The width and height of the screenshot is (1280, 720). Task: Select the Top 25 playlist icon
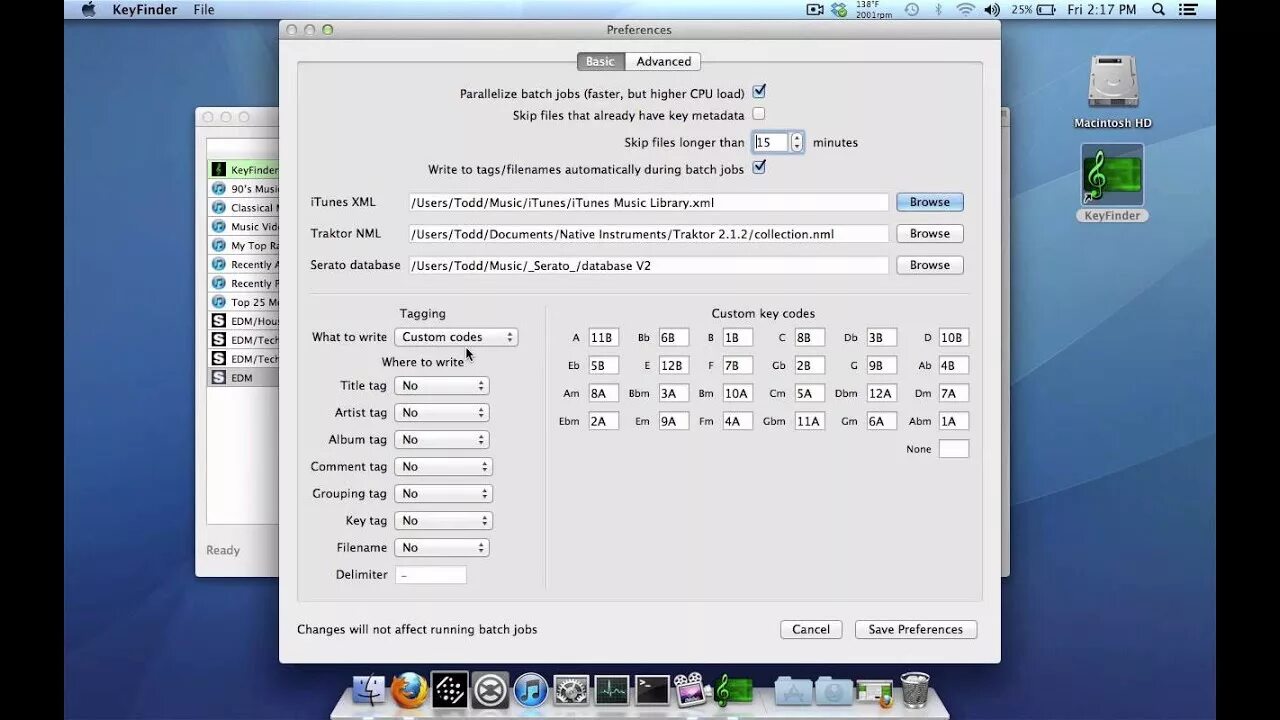pyautogui.click(x=218, y=302)
